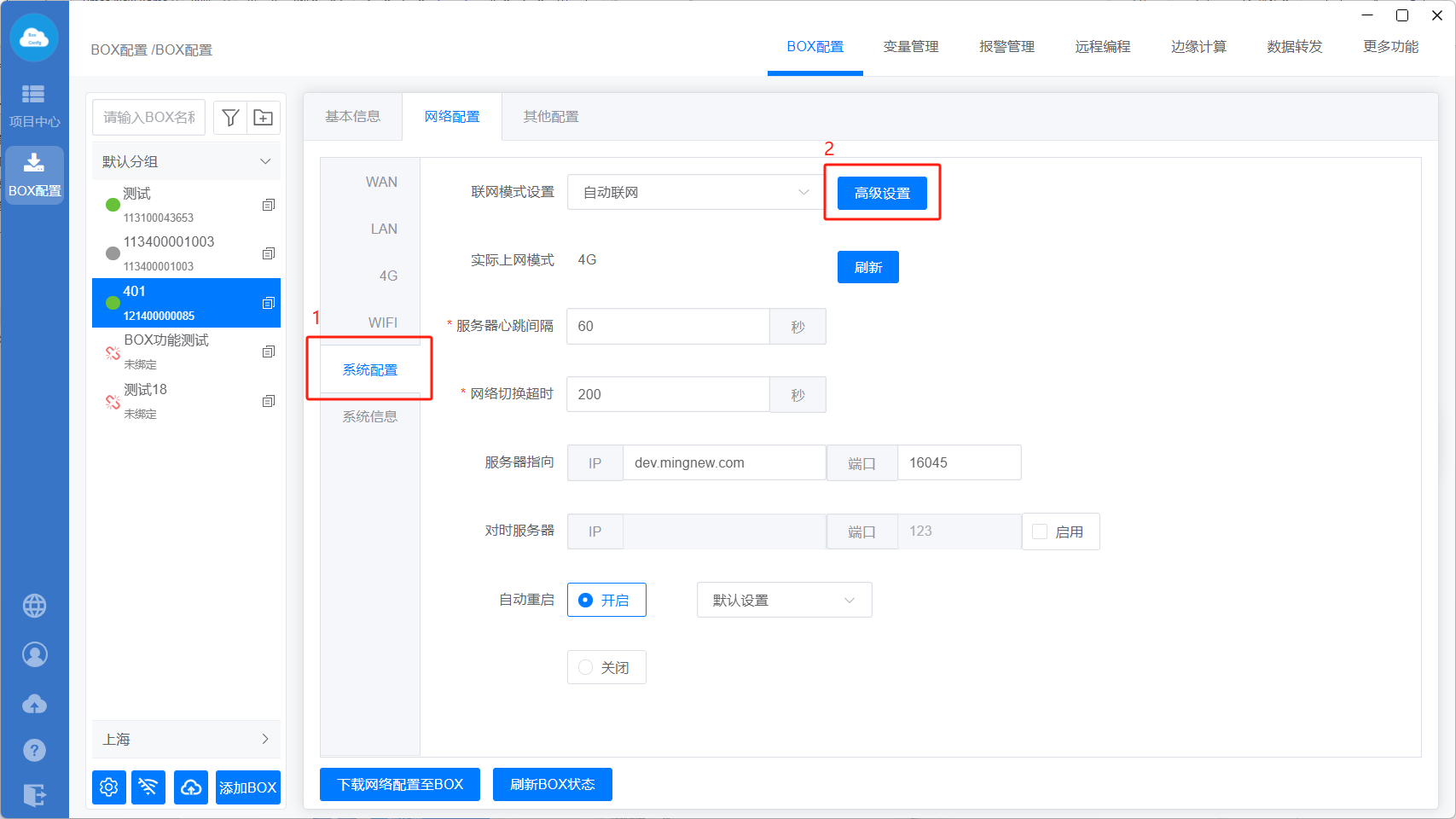Click the help question mark icon

pyautogui.click(x=34, y=750)
